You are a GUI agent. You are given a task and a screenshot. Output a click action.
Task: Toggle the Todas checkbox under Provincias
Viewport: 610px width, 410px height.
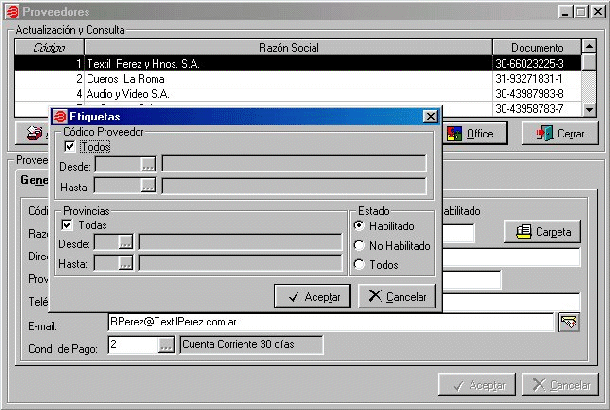(68, 225)
